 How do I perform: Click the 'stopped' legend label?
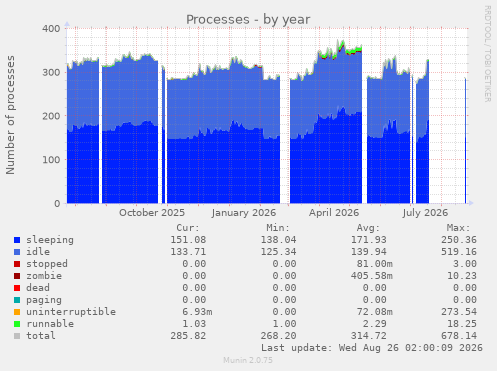pyautogui.click(x=47, y=264)
